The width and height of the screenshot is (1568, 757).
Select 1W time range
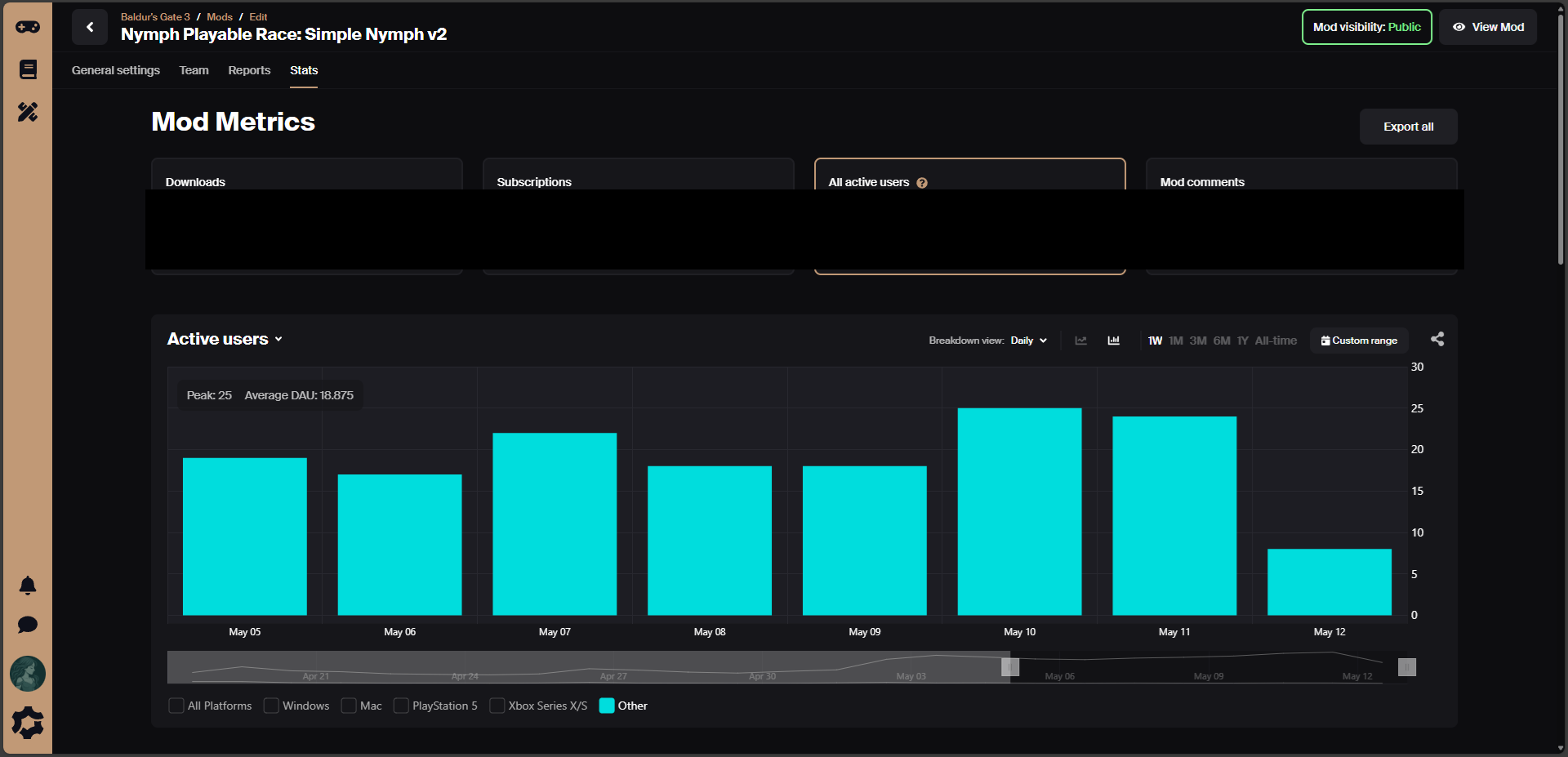click(x=1155, y=341)
